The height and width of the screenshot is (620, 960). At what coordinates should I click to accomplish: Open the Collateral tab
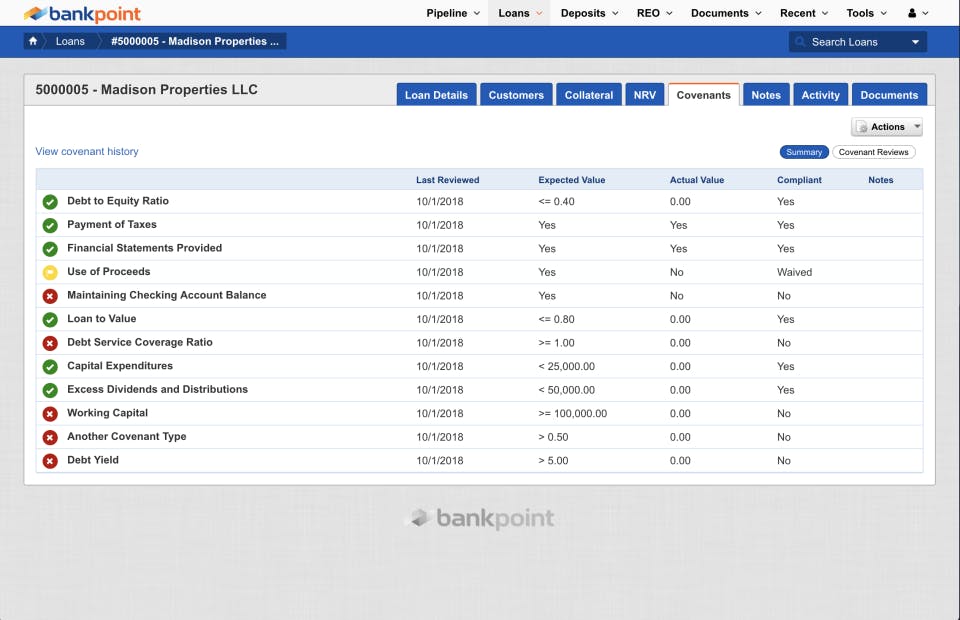click(x=589, y=95)
